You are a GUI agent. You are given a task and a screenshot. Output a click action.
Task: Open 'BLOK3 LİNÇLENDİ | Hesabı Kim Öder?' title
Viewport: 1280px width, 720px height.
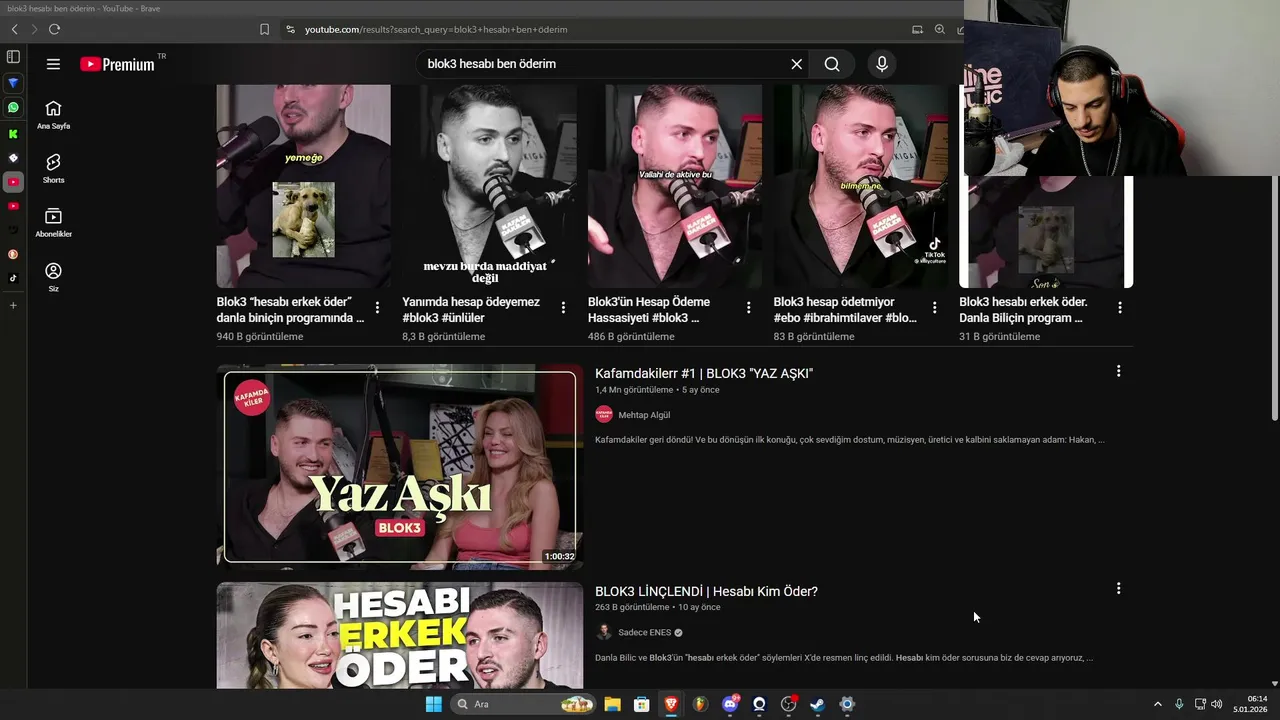706,591
